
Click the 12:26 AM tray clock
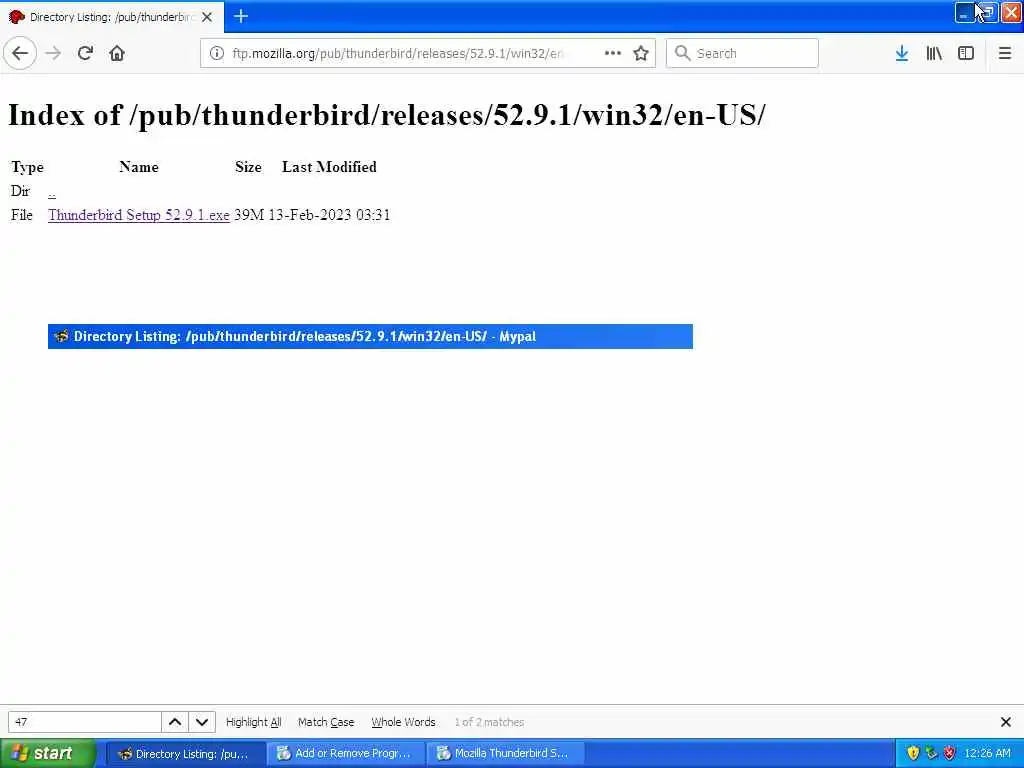[987, 753]
